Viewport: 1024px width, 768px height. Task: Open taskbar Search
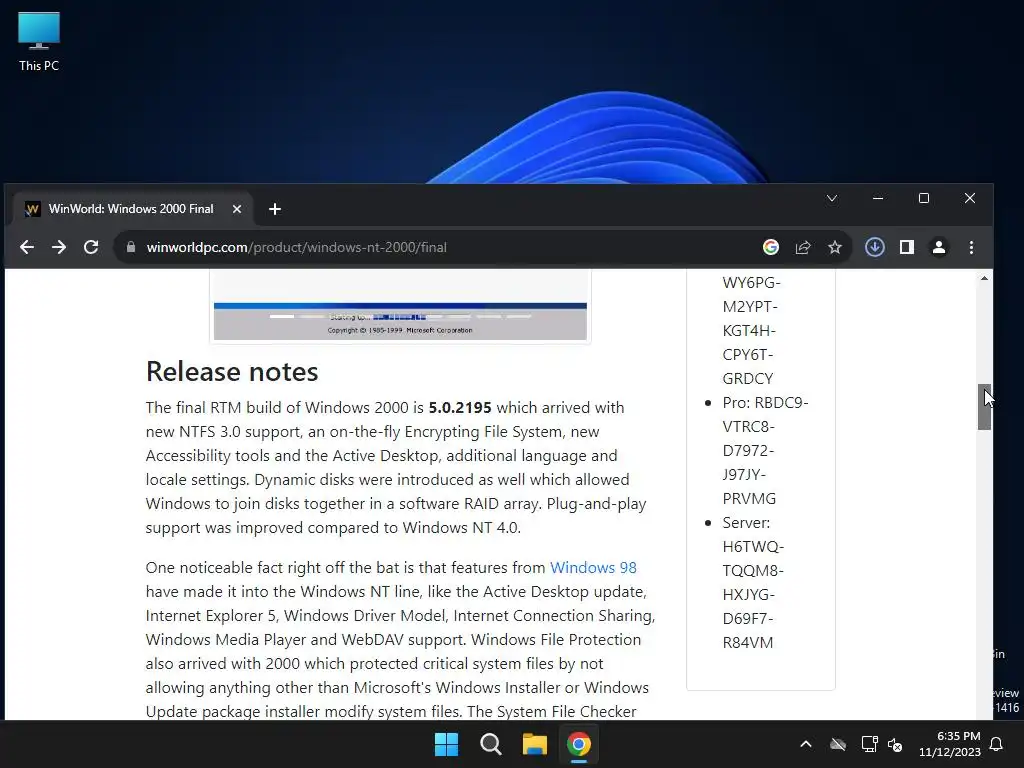[x=490, y=744]
